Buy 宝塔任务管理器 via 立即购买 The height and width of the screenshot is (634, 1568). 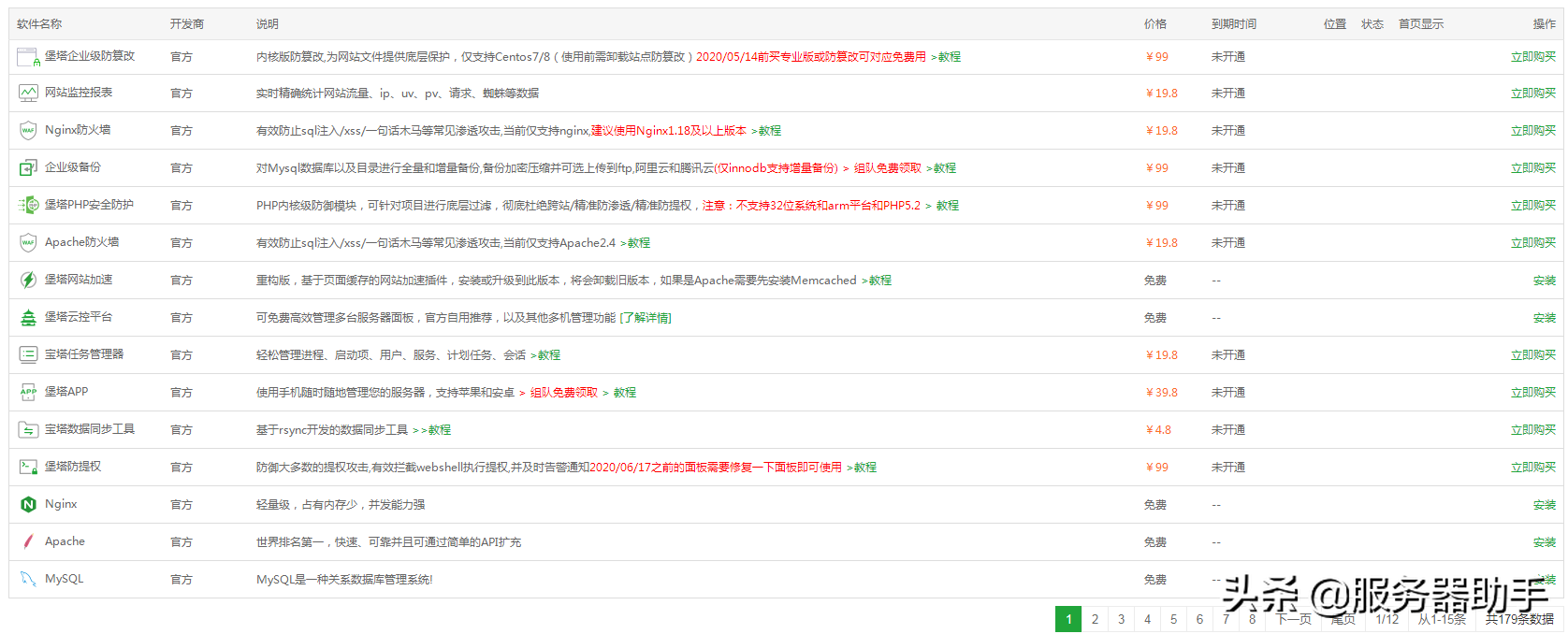point(1533,355)
